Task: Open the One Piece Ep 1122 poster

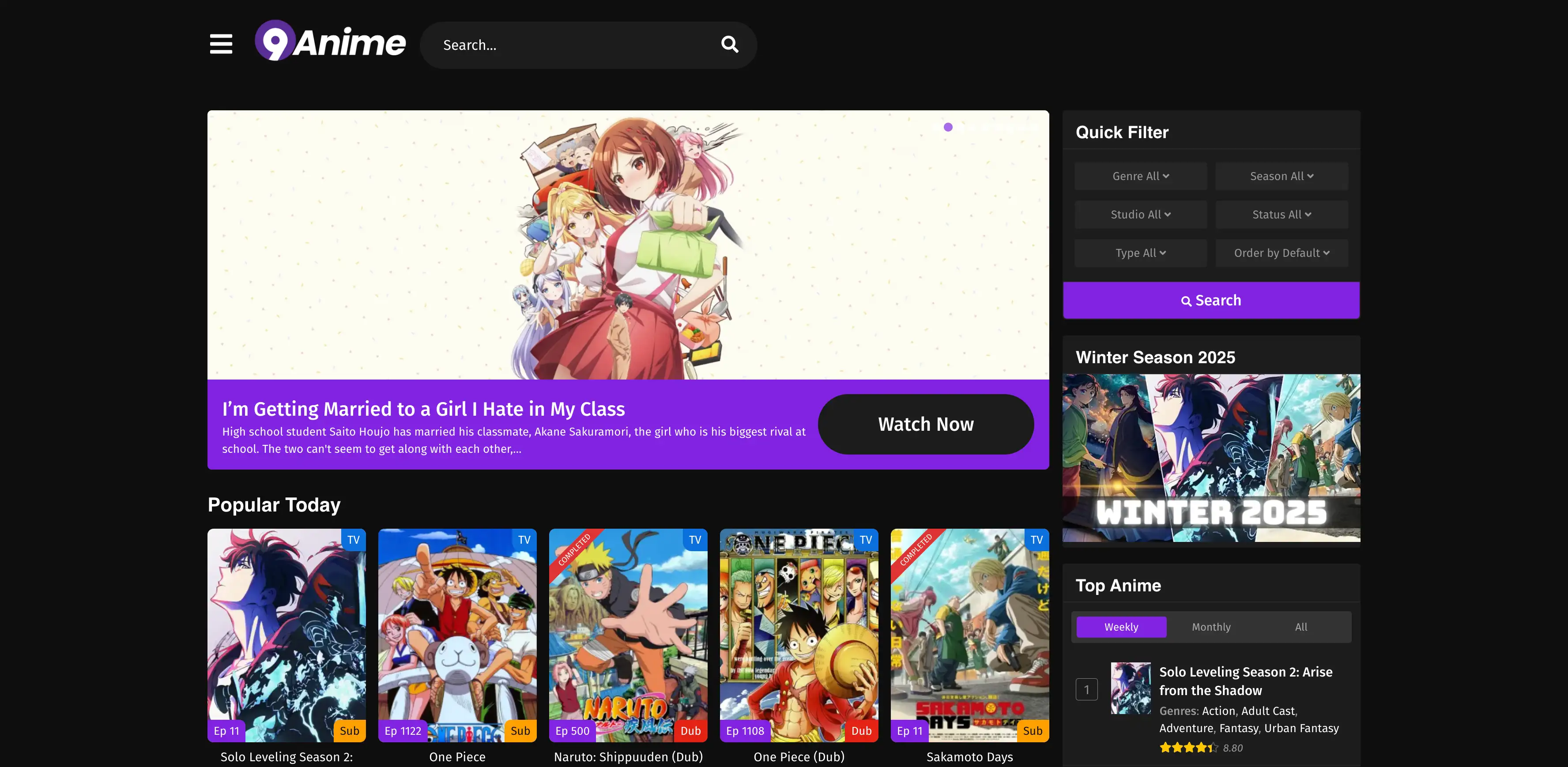Action: [x=457, y=635]
